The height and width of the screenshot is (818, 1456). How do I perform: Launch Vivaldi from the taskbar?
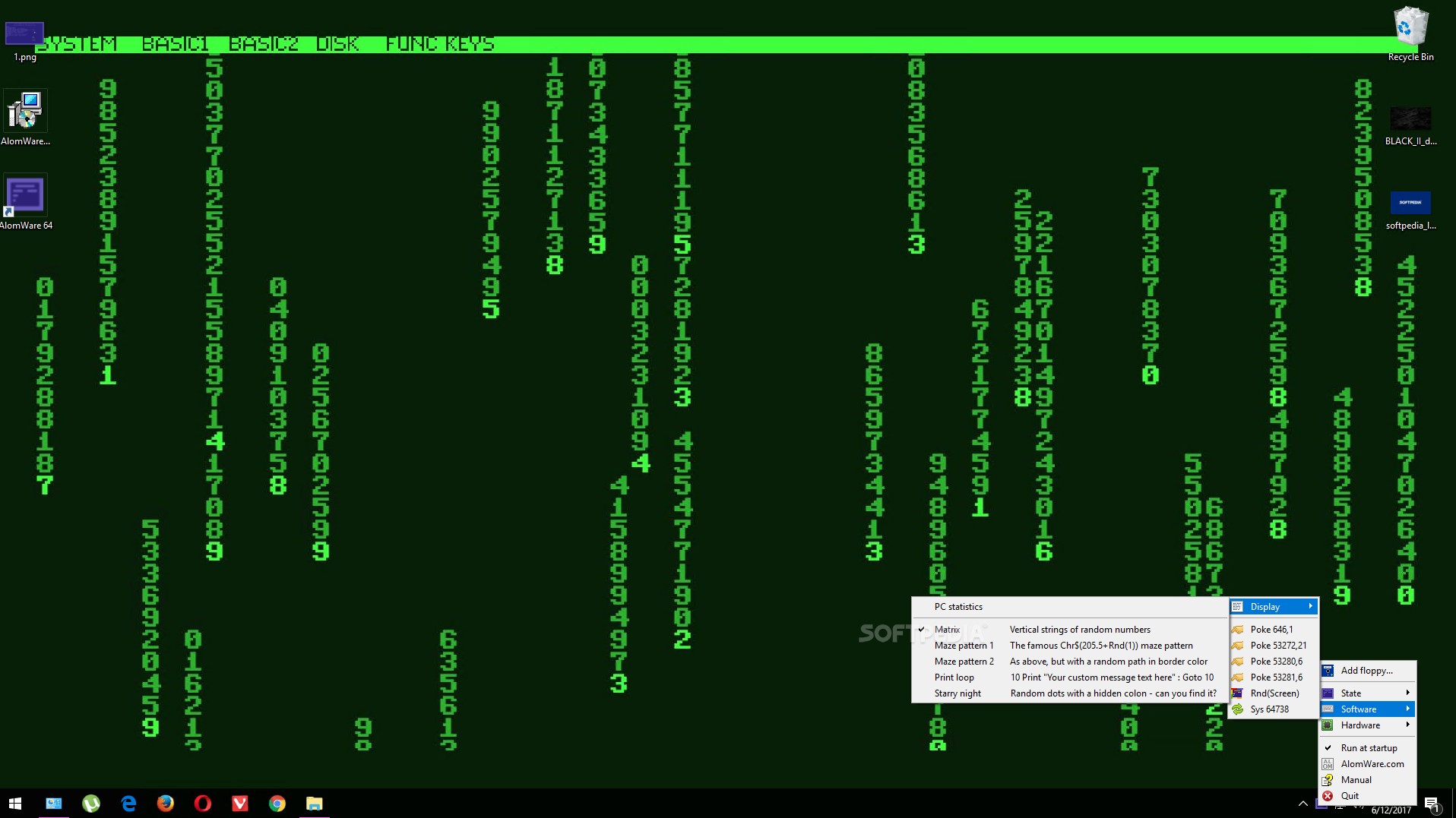240,803
